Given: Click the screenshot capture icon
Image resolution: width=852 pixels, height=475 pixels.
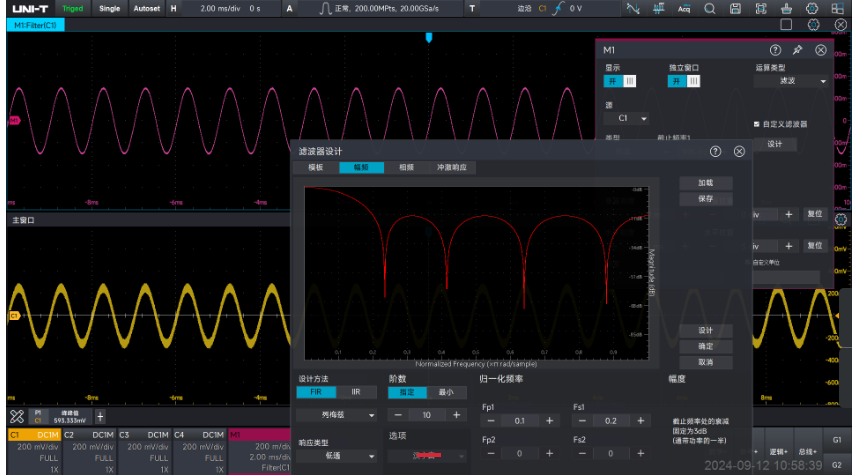Looking at the screenshot, I should coord(761,8).
